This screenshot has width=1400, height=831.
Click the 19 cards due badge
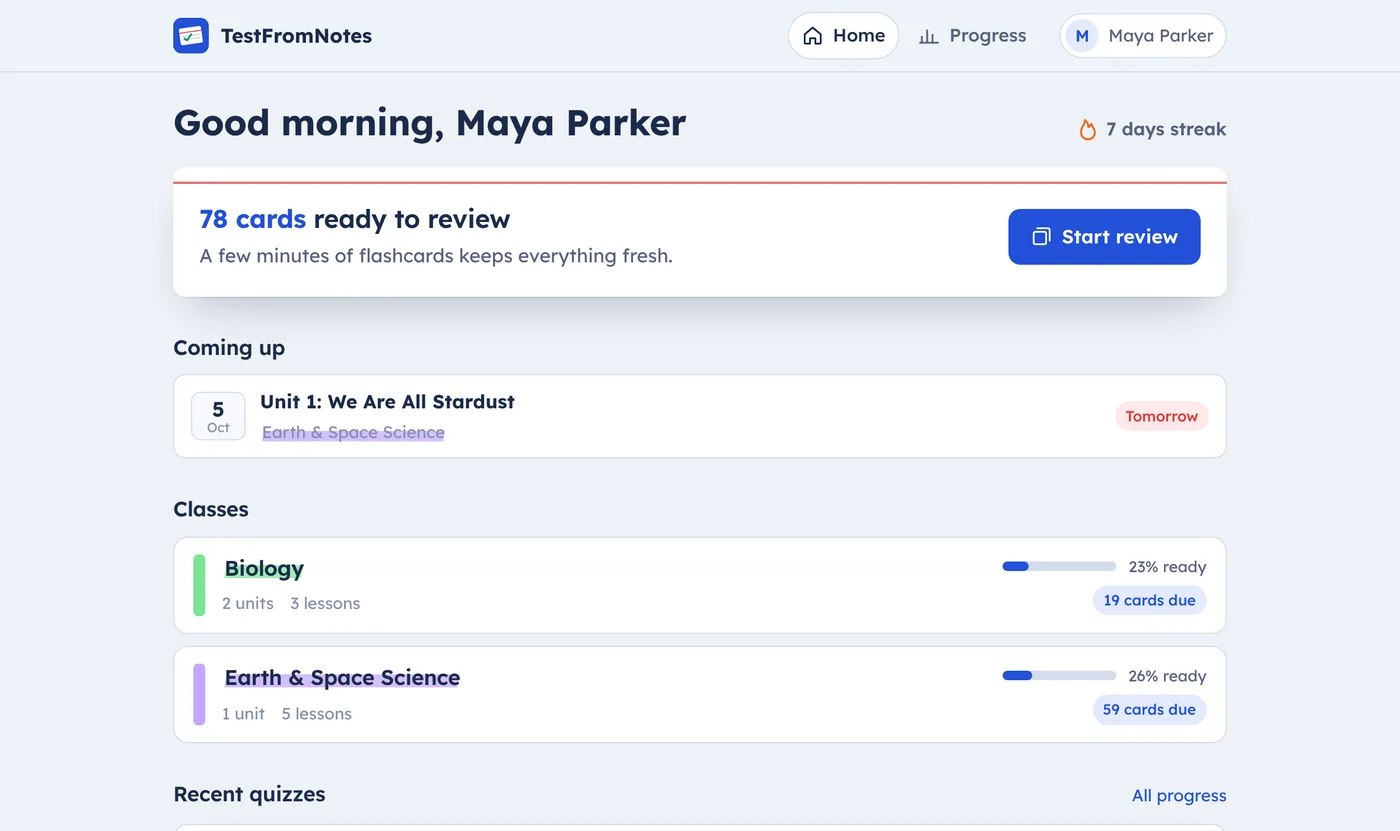click(x=1149, y=601)
